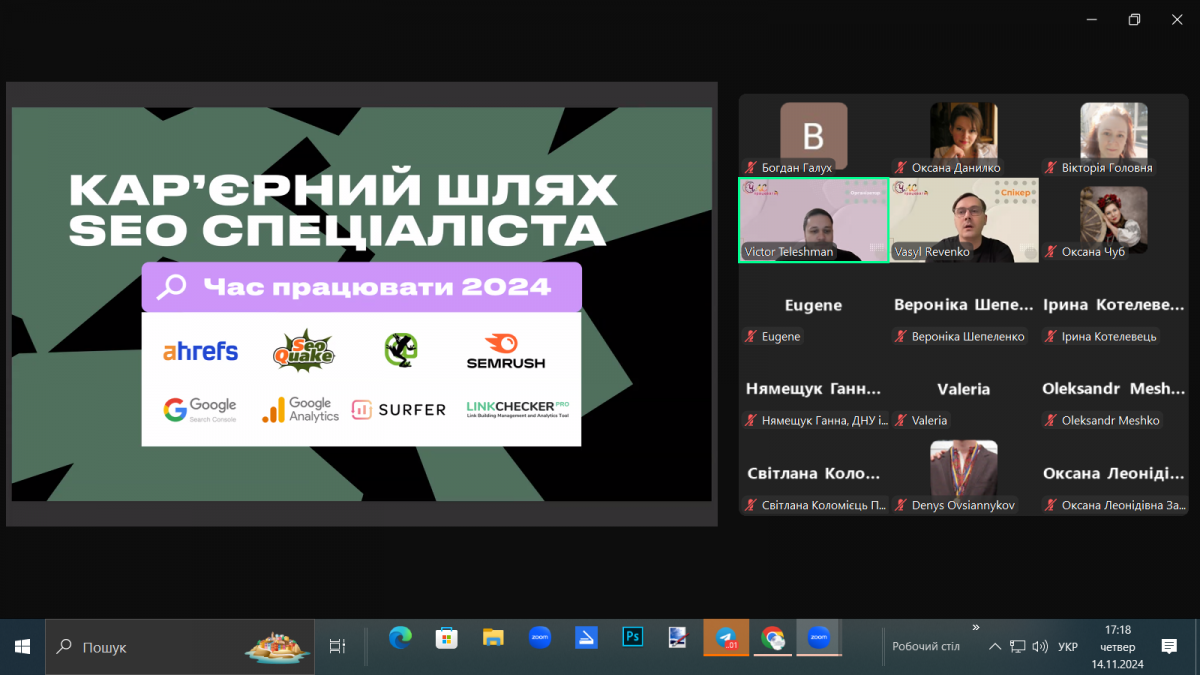The width and height of the screenshot is (1200, 675).
Task: Click the Пошук search box
Action: (x=150, y=647)
